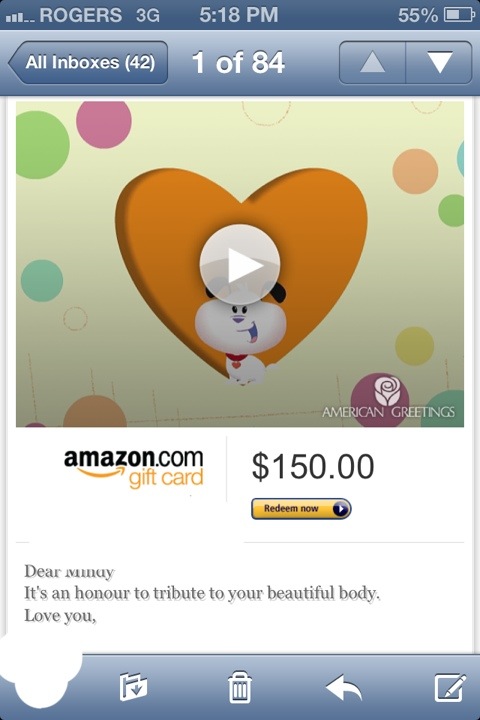Tap the arrow circle on Redeem now
The image size is (480, 720).
pyautogui.click(x=340, y=509)
